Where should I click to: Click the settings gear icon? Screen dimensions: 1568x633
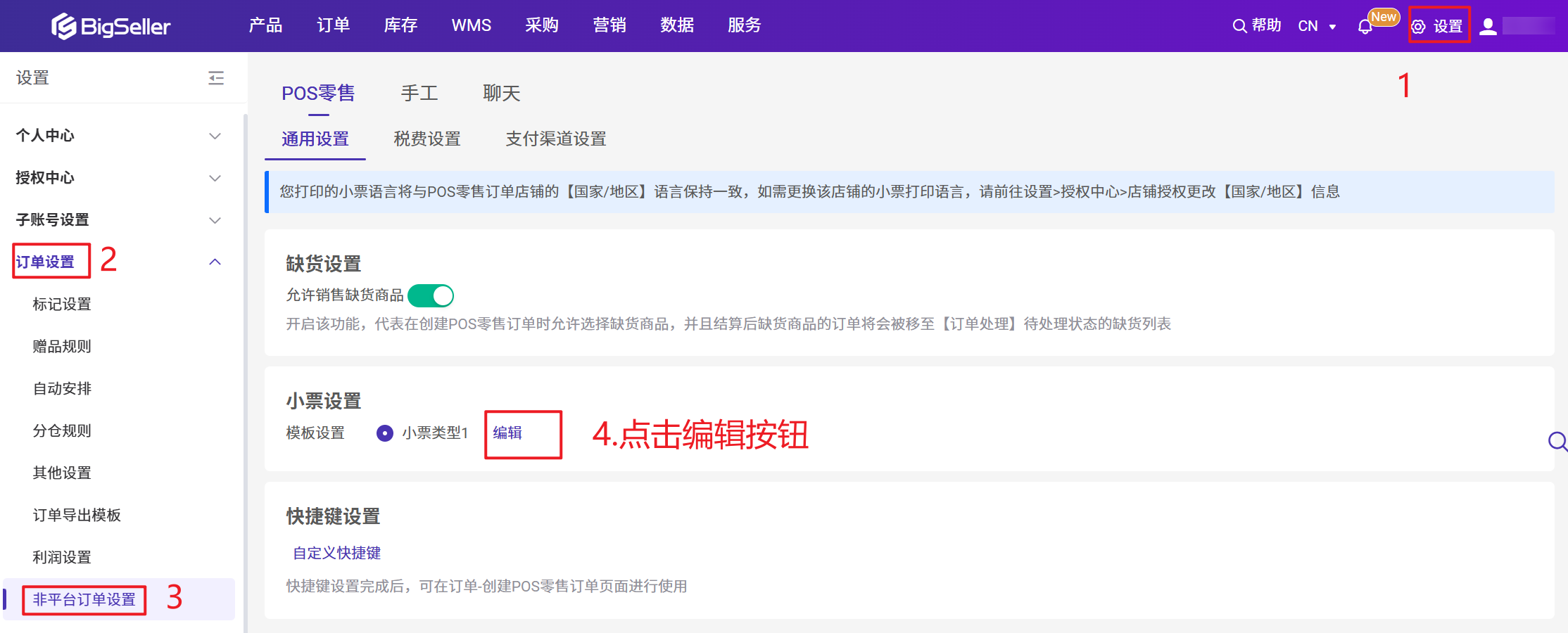click(1419, 27)
